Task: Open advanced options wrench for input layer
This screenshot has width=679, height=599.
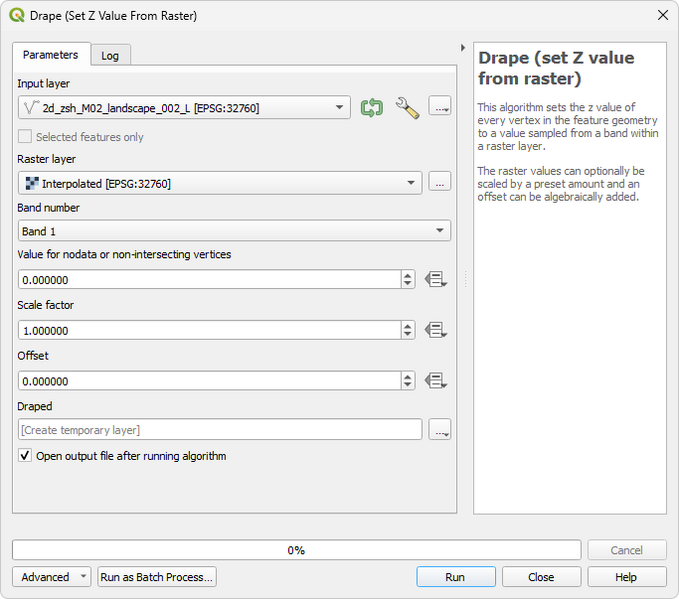Action: coord(407,108)
